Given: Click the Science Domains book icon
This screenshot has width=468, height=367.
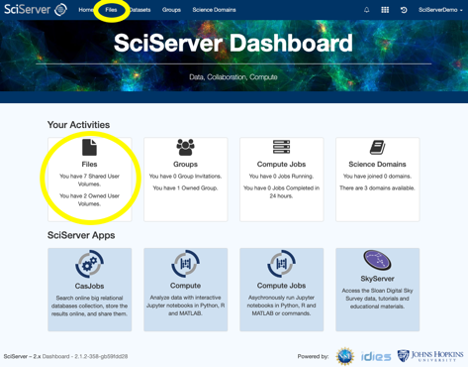Looking at the screenshot, I should 377,147.
